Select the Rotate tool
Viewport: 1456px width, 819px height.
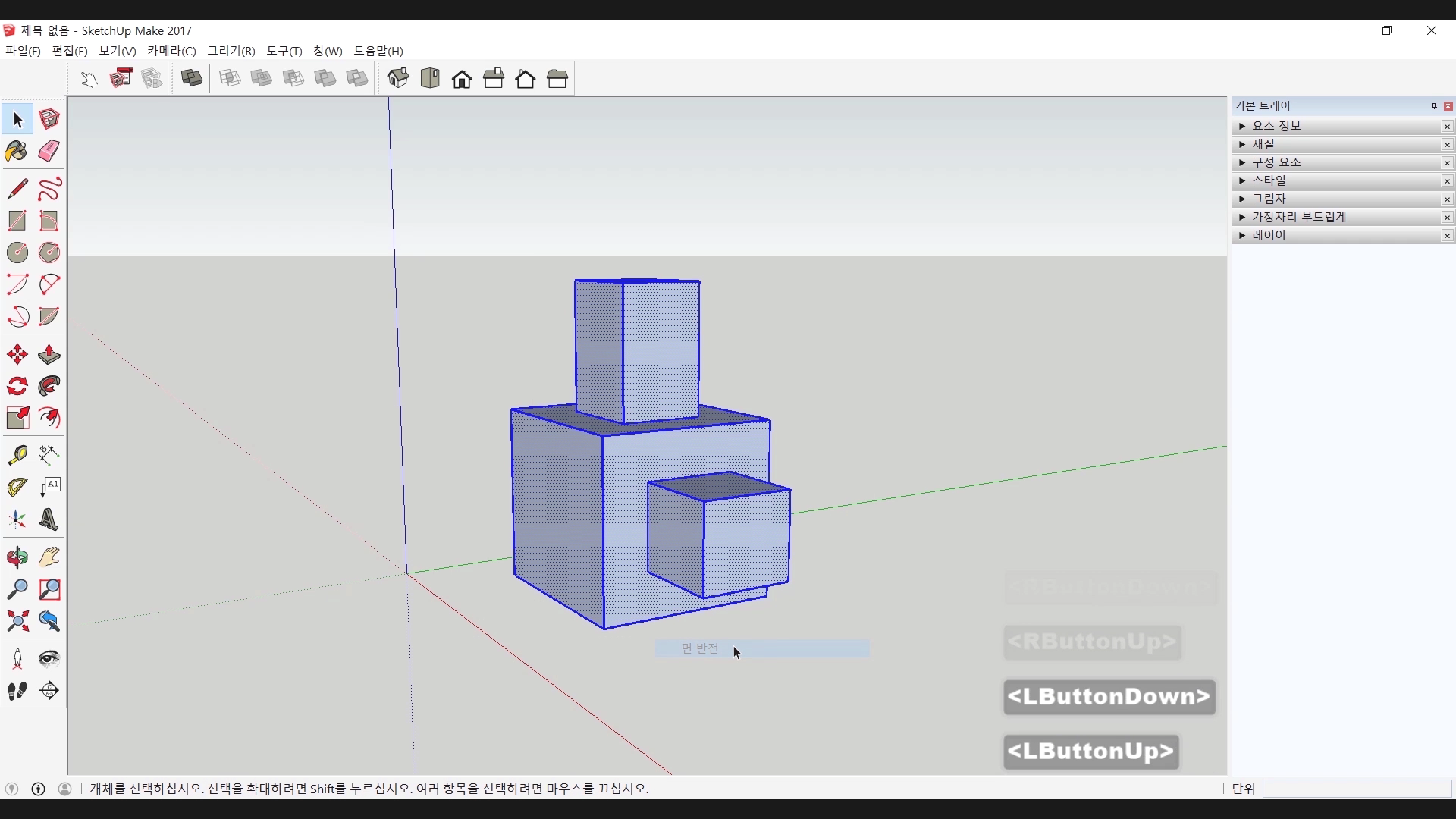pyautogui.click(x=17, y=387)
